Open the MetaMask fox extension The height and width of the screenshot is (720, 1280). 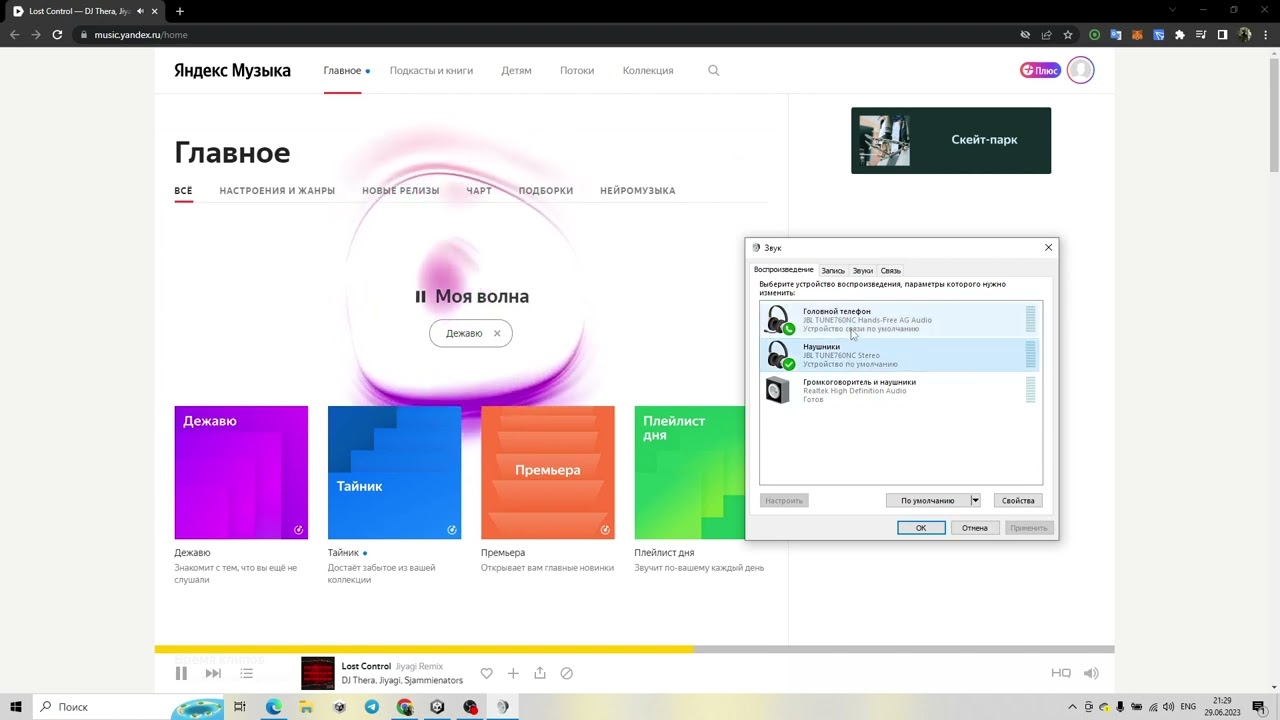pos(1137,35)
